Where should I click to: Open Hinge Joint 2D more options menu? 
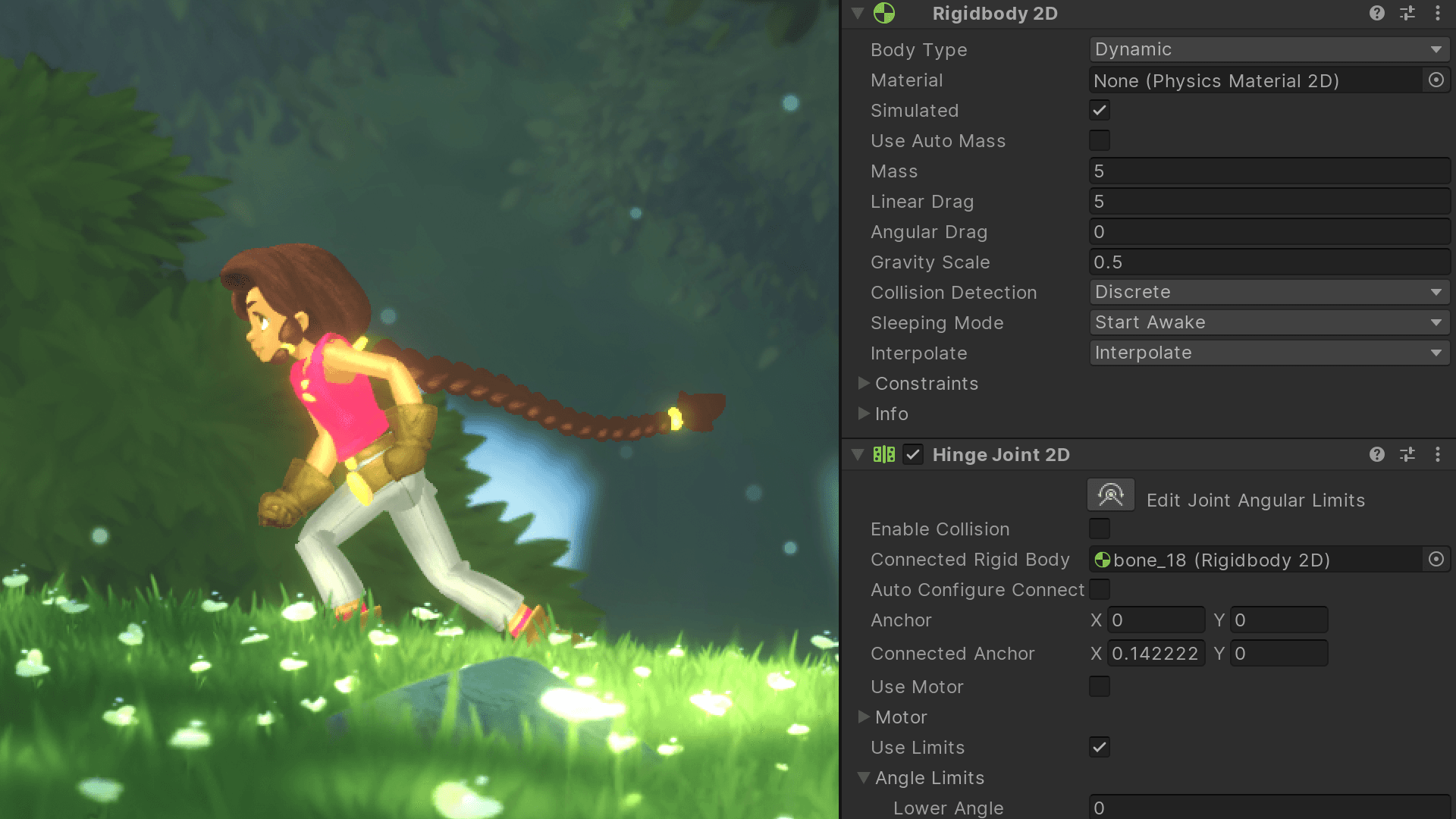coord(1438,454)
